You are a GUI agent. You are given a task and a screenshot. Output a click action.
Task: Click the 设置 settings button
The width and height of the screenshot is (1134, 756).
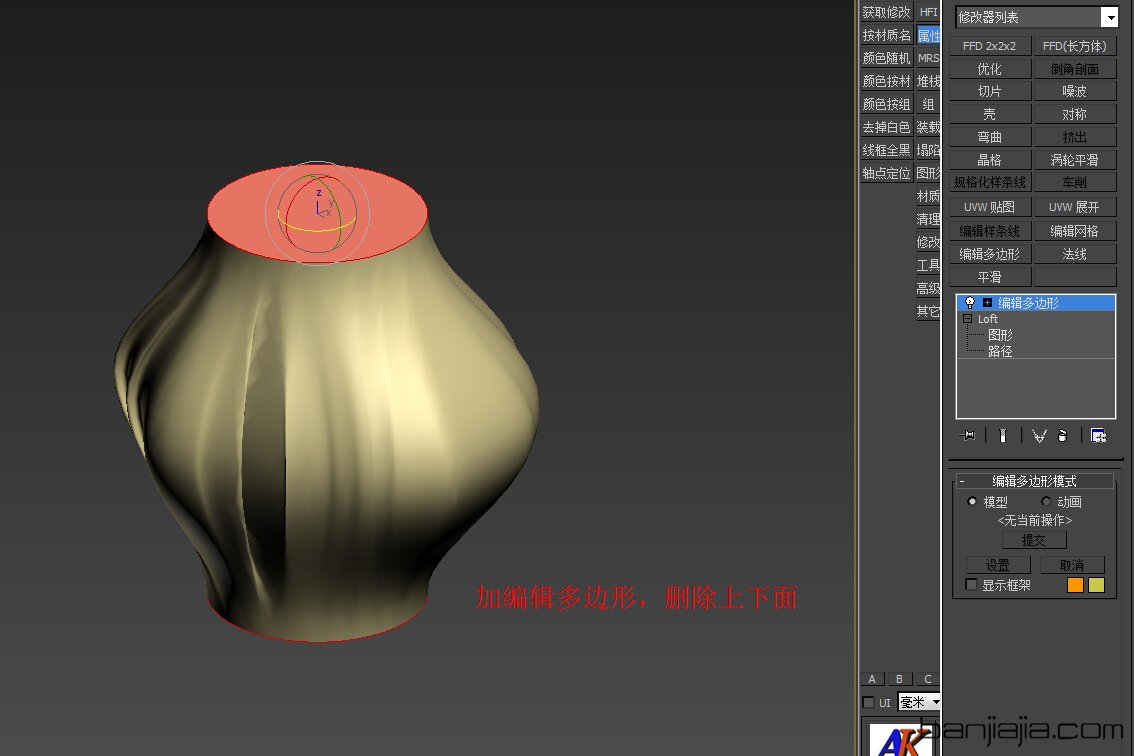(998, 565)
